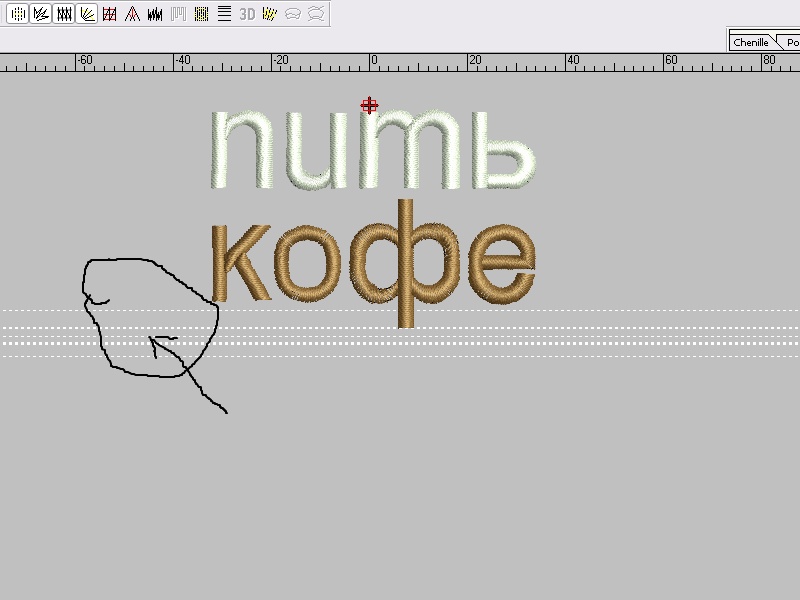Click the red triangle smart corners icon
This screenshot has height=600, width=800.
[133, 14]
